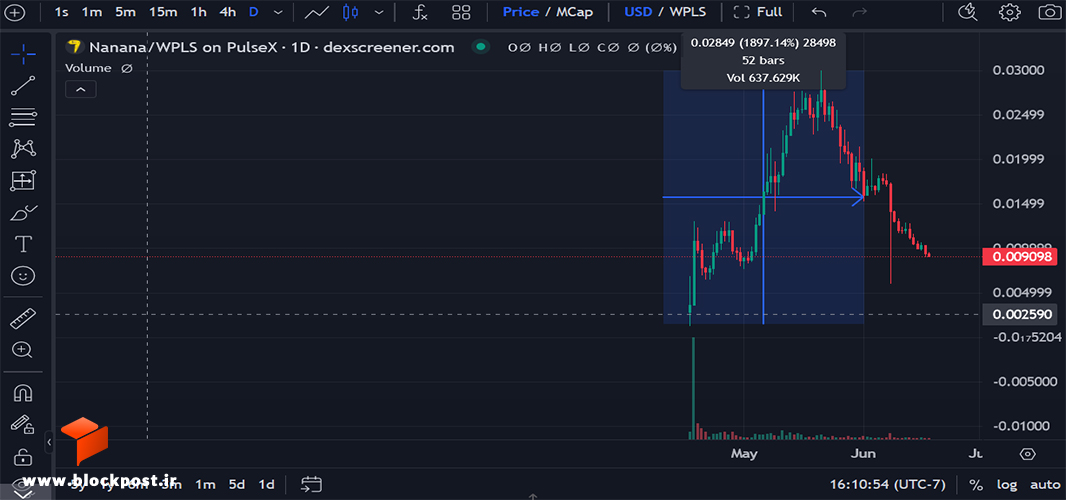Switch display to MCap

coord(574,12)
